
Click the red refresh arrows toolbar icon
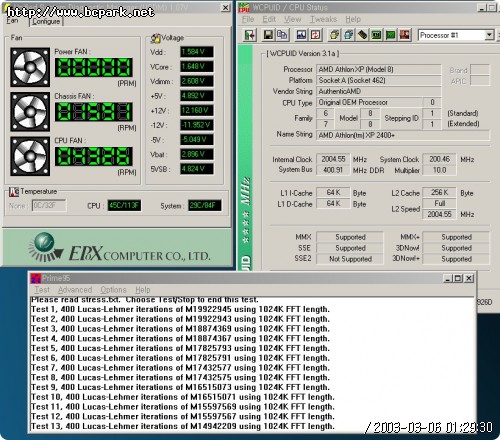coord(315,35)
